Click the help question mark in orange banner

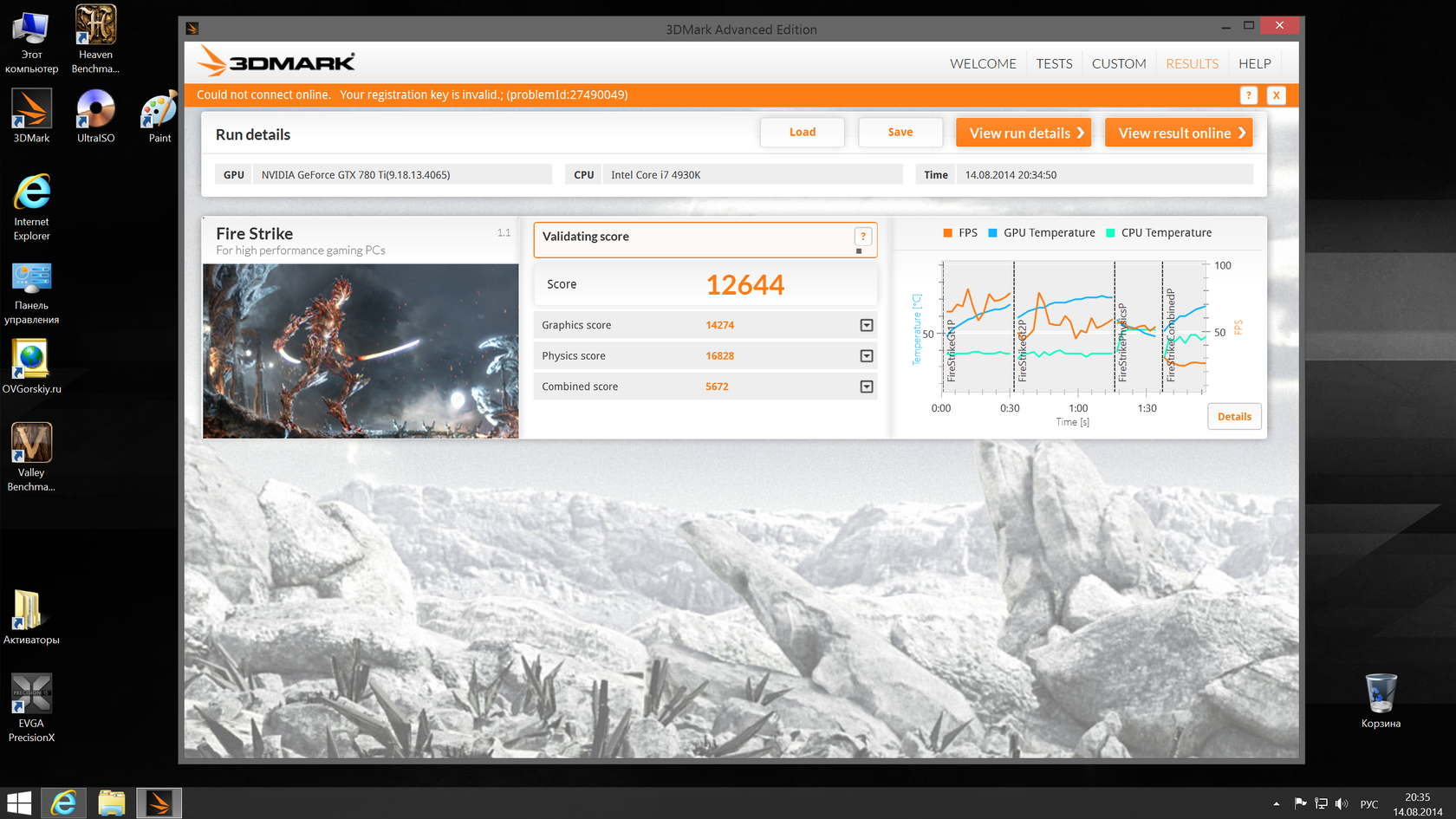point(1248,95)
